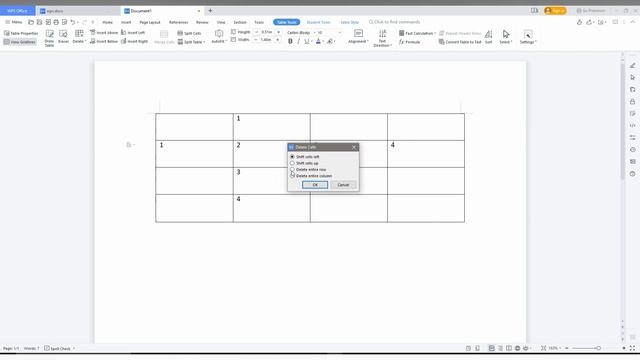Confirm Delete Cells dialog with OK
The height and width of the screenshot is (360, 640).
pyautogui.click(x=315, y=185)
